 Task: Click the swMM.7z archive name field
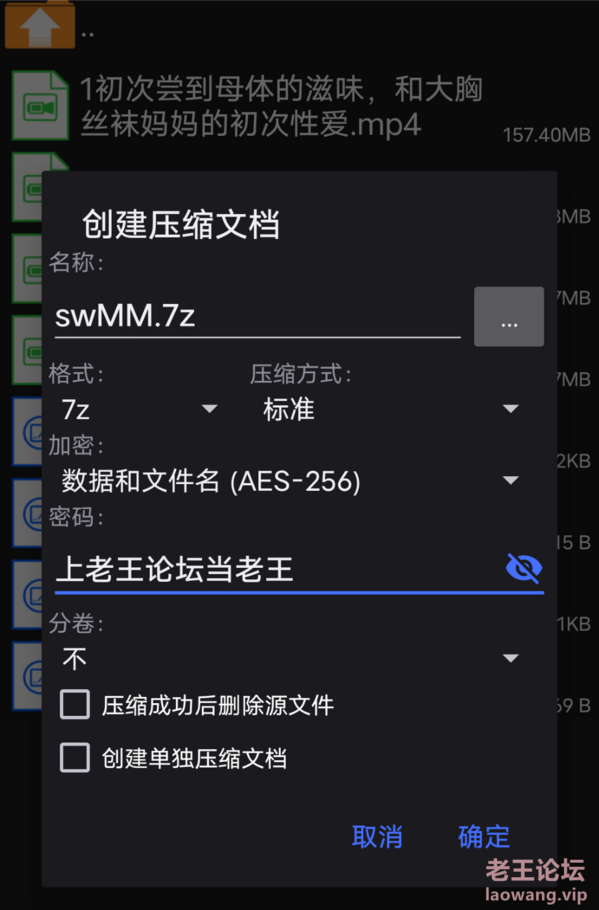[x=258, y=316]
